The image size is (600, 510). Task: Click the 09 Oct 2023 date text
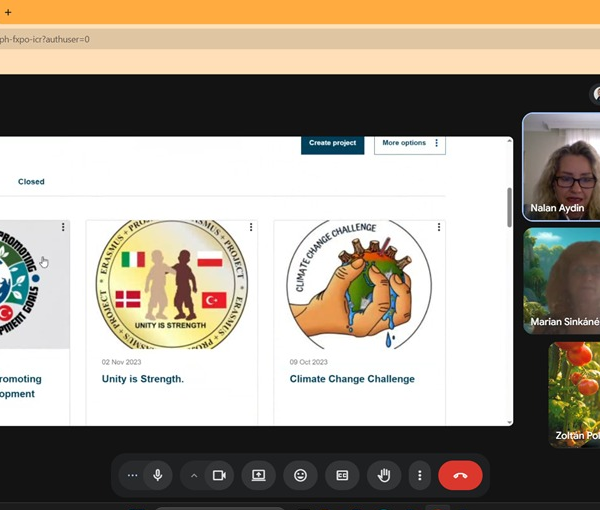(x=308, y=362)
